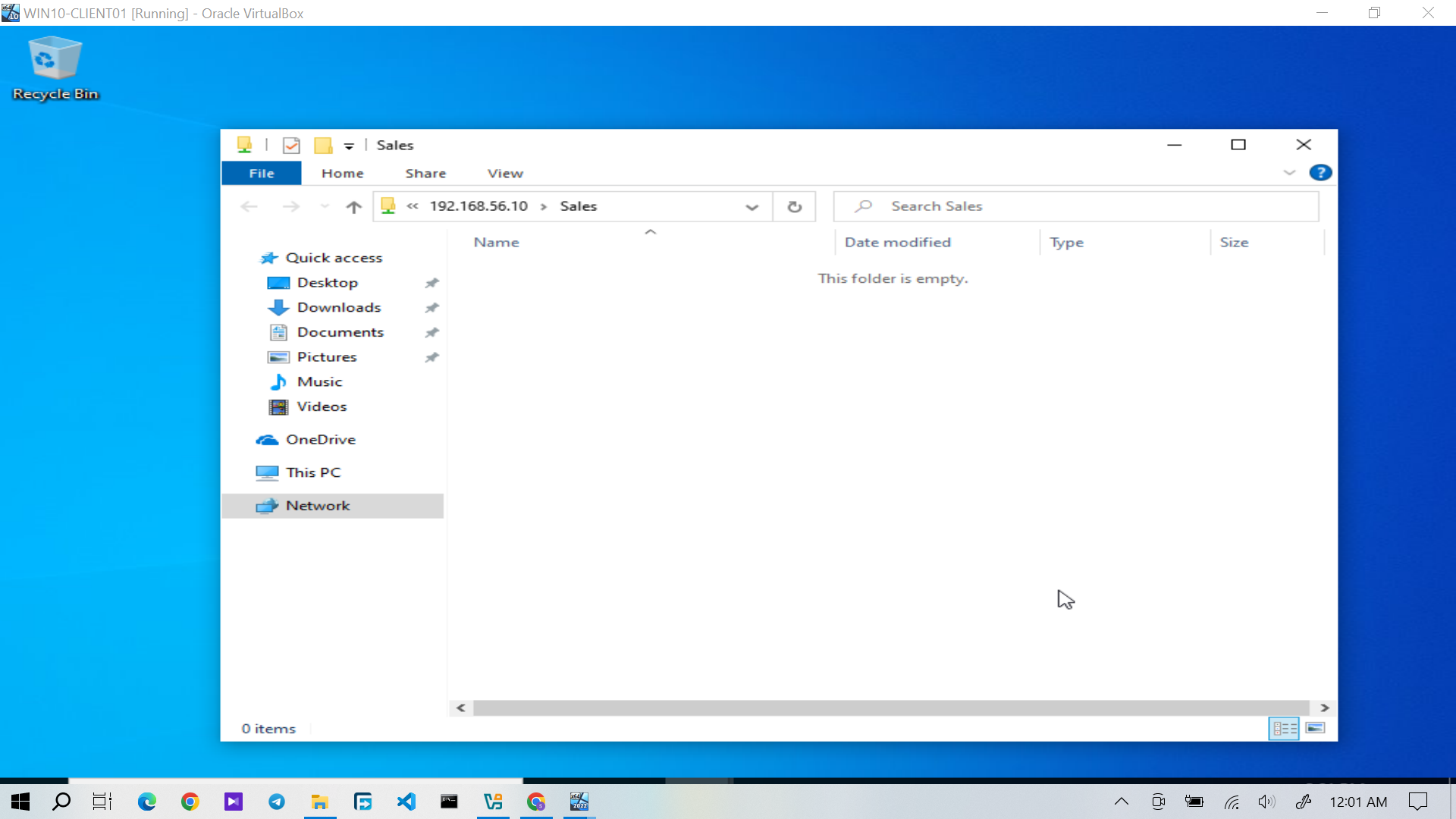Open taskbar Search
Screen dimensions: 1456x819
61,802
